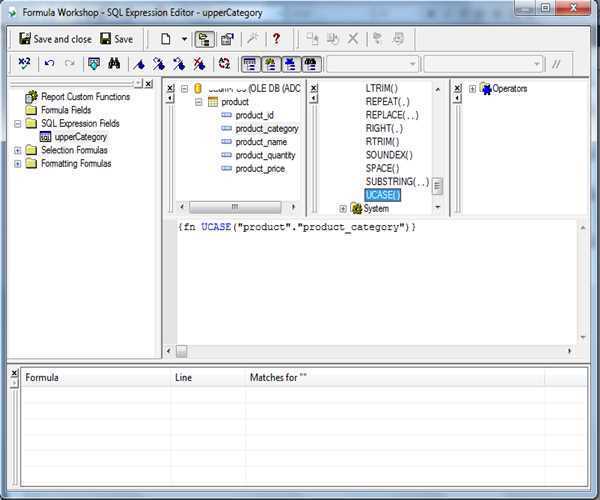Select the SUBSTRING(..) function
This screenshot has height=500, width=600.
pos(396,181)
